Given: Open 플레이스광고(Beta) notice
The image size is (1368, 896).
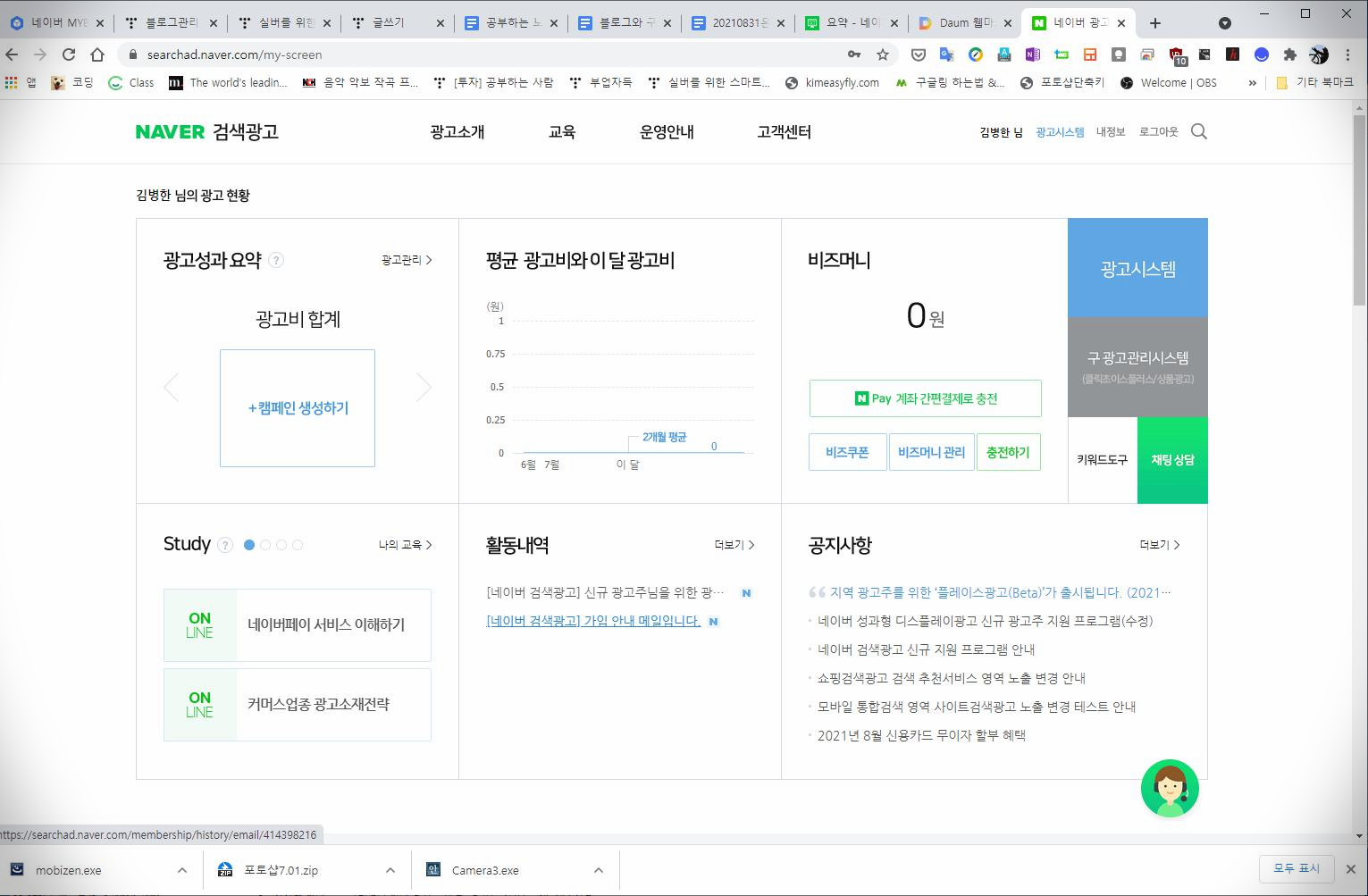Looking at the screenshot, I should pos(1000,592).
